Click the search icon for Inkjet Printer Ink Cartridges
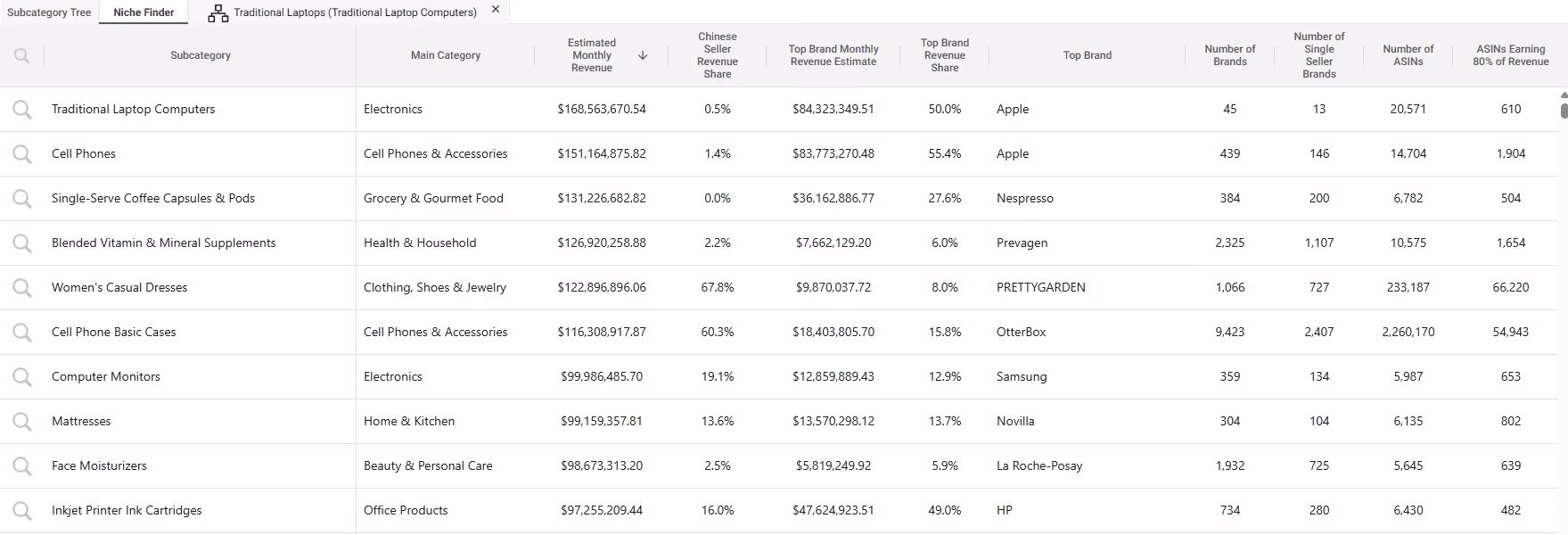This screenshot has height=535, width=1568. pyautogui.click(x=21, y=511)
